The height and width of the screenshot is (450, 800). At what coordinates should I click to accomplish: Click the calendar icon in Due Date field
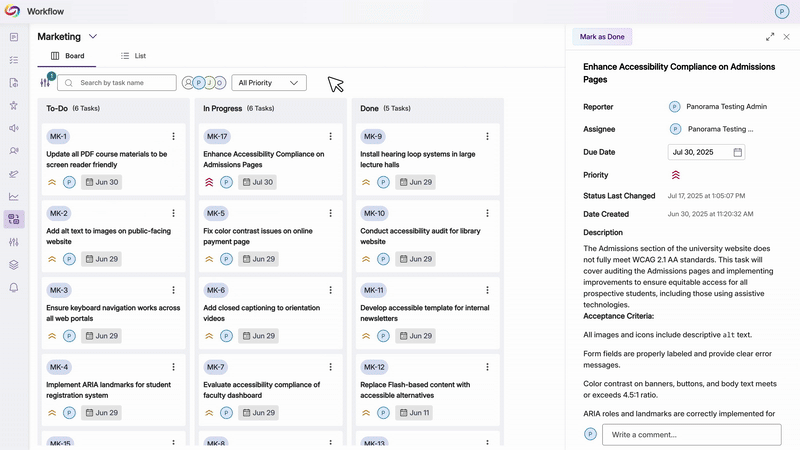click(x=738, y=152)
